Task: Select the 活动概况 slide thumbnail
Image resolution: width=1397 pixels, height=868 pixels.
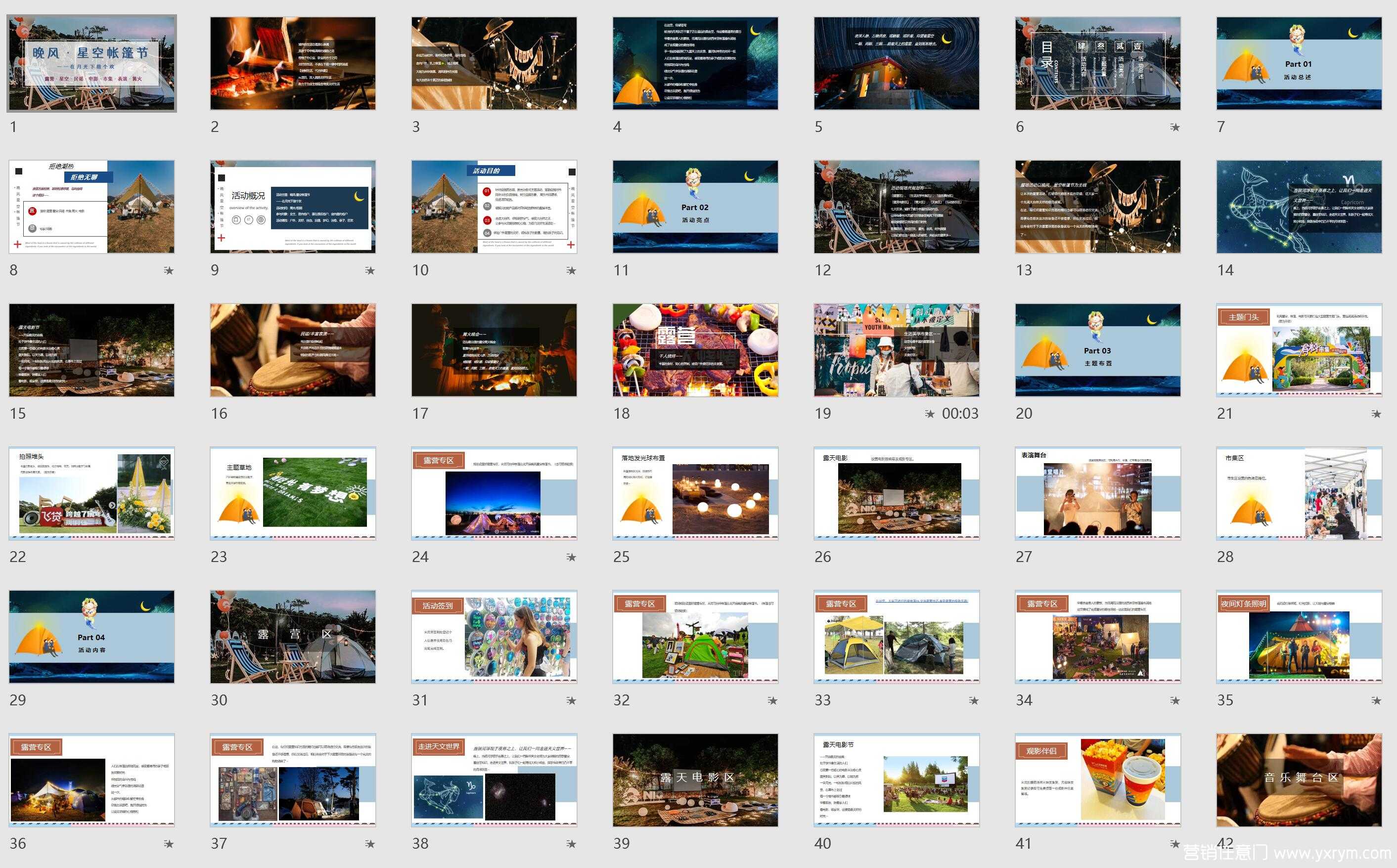Action: tap(293, 207)
